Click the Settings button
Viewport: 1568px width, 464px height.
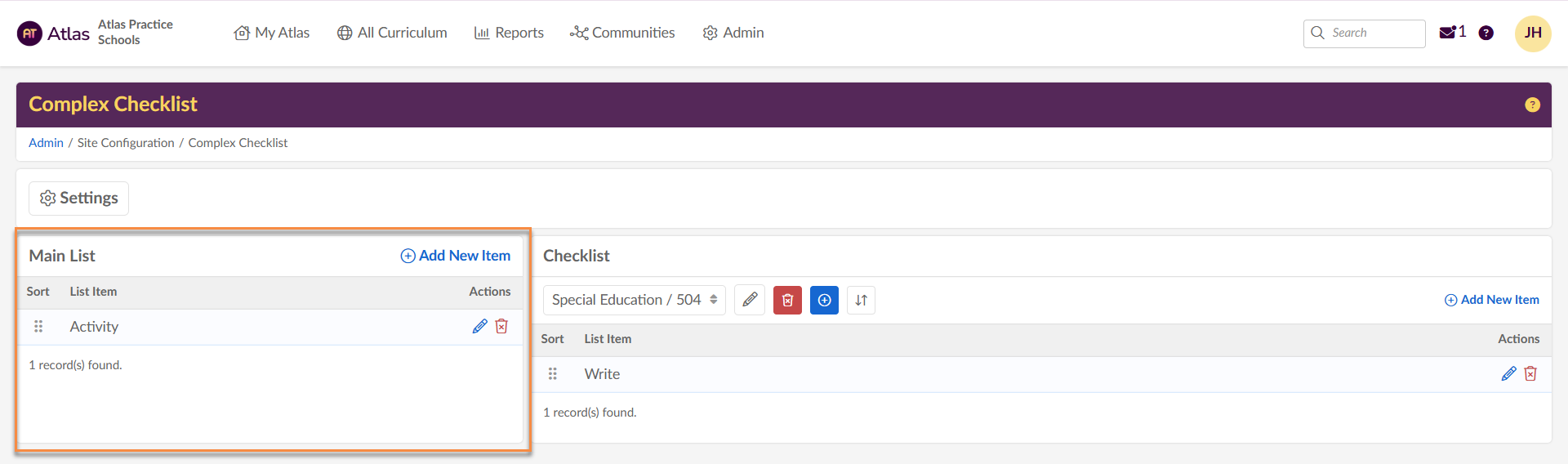pos(79,199)
